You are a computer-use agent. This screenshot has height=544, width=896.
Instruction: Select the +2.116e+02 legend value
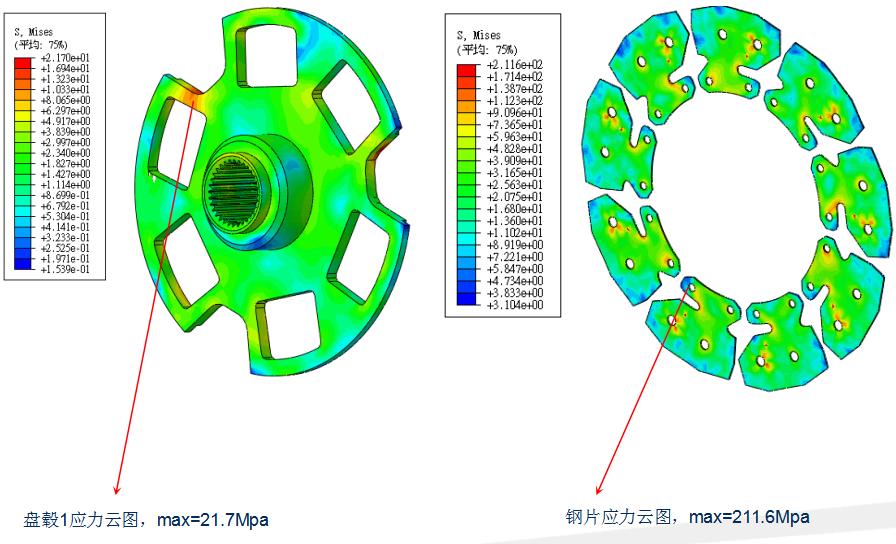tap(514, 65)
